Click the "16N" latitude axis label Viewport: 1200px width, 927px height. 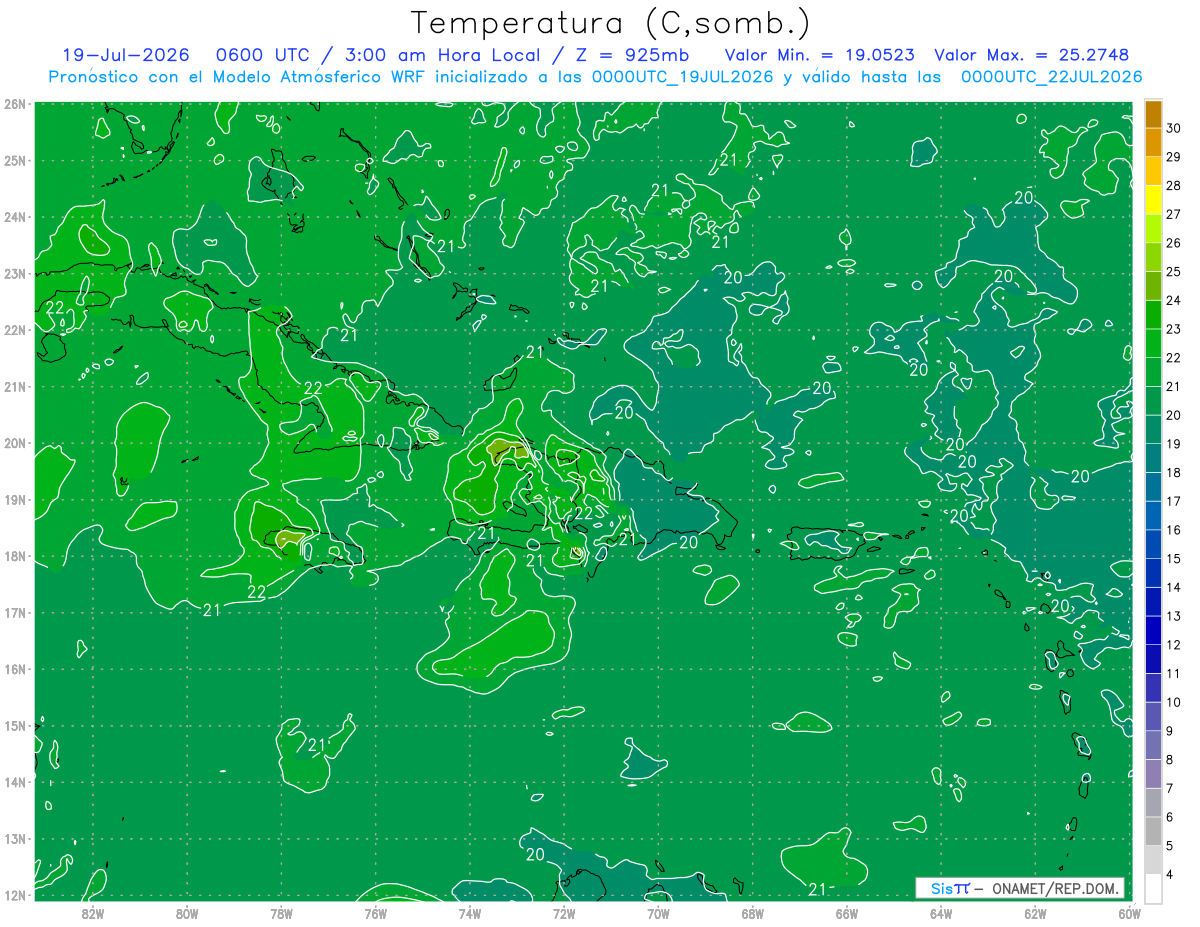pyautogui.click(x=16, y=669)
